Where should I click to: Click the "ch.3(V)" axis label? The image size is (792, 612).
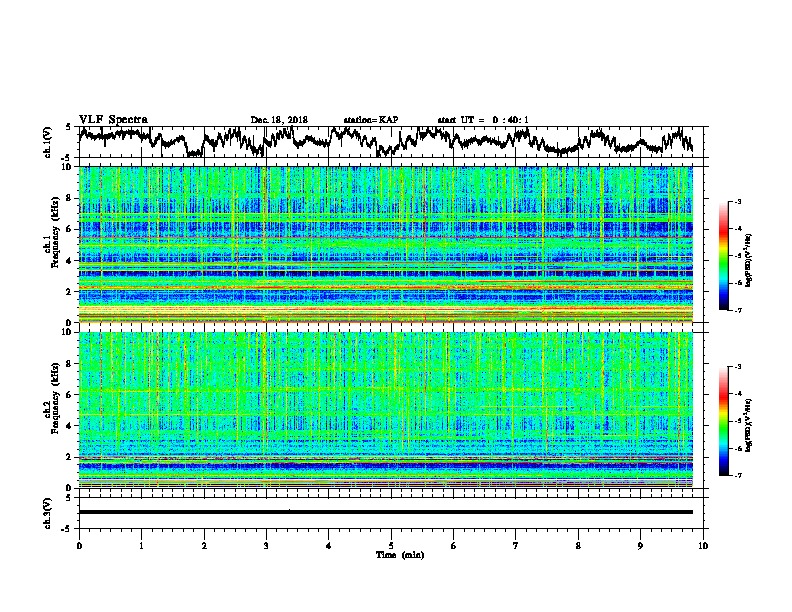[x=48, y=513]
